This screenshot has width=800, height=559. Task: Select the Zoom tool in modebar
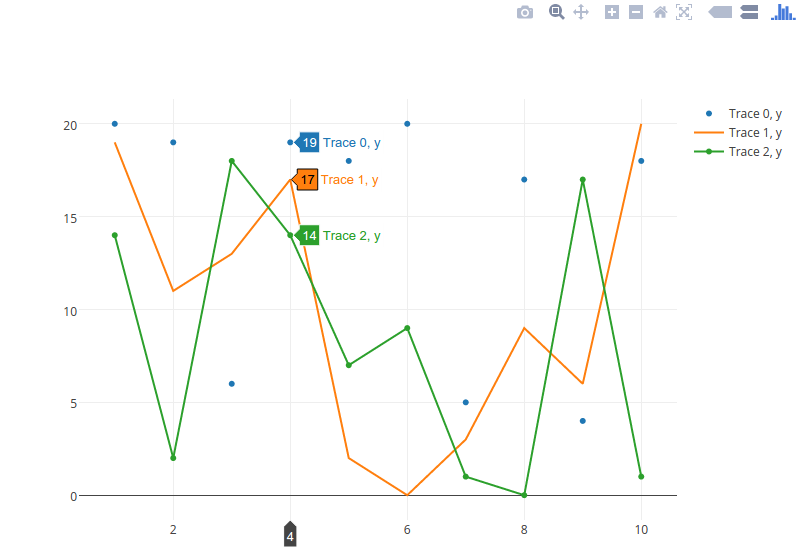557,12
